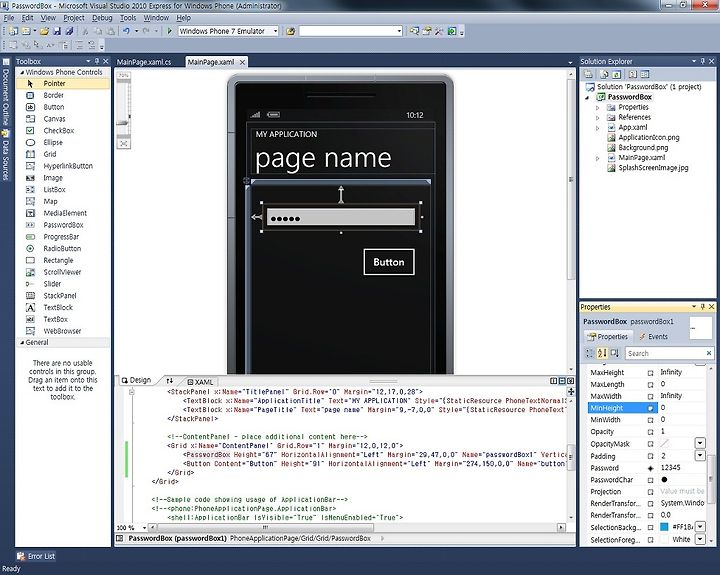Open the File menu
This screenshot has width=720, height=575.
[9, 17]
